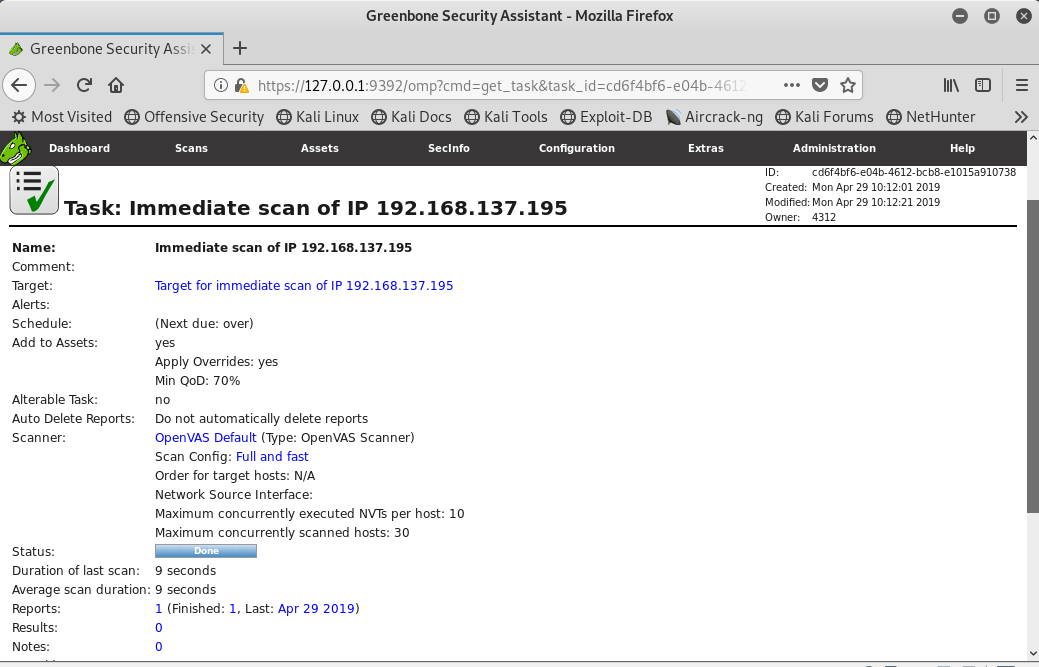Open the NetHunter bookmark
This screenshot has width=1039, height=667.
(931, 117)
